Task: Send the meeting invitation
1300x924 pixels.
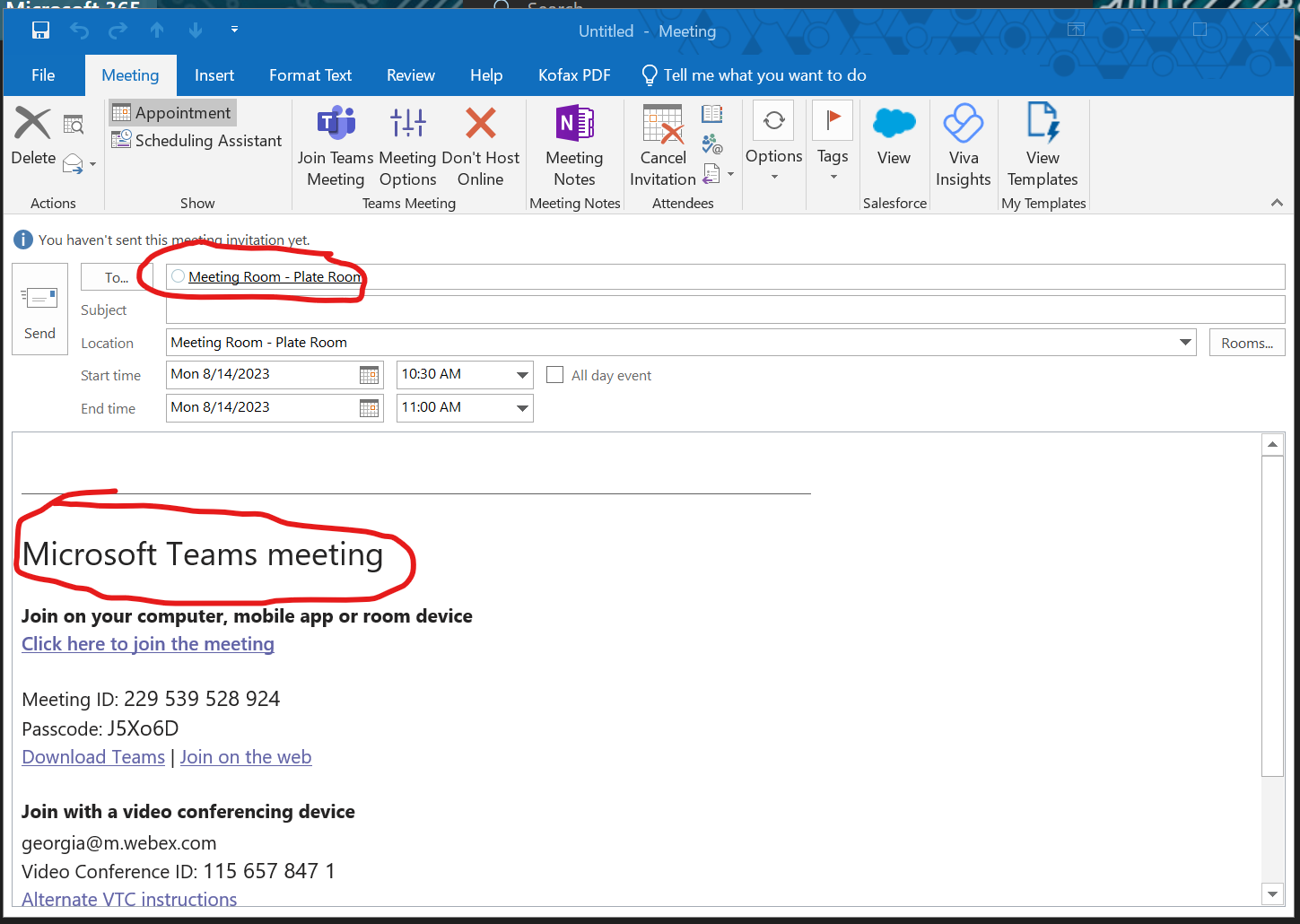Action: (x=39, y=309)
